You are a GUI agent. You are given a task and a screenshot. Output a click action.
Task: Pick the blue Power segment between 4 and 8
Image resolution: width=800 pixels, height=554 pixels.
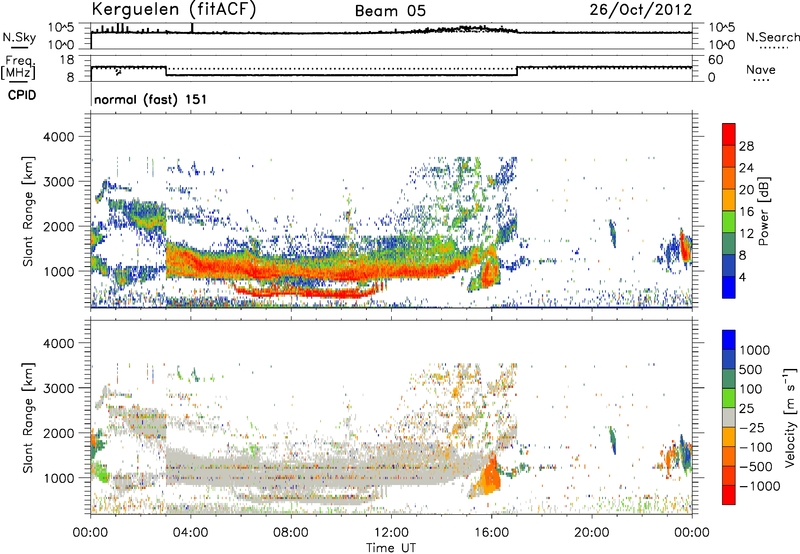click(x=729, y=266)
